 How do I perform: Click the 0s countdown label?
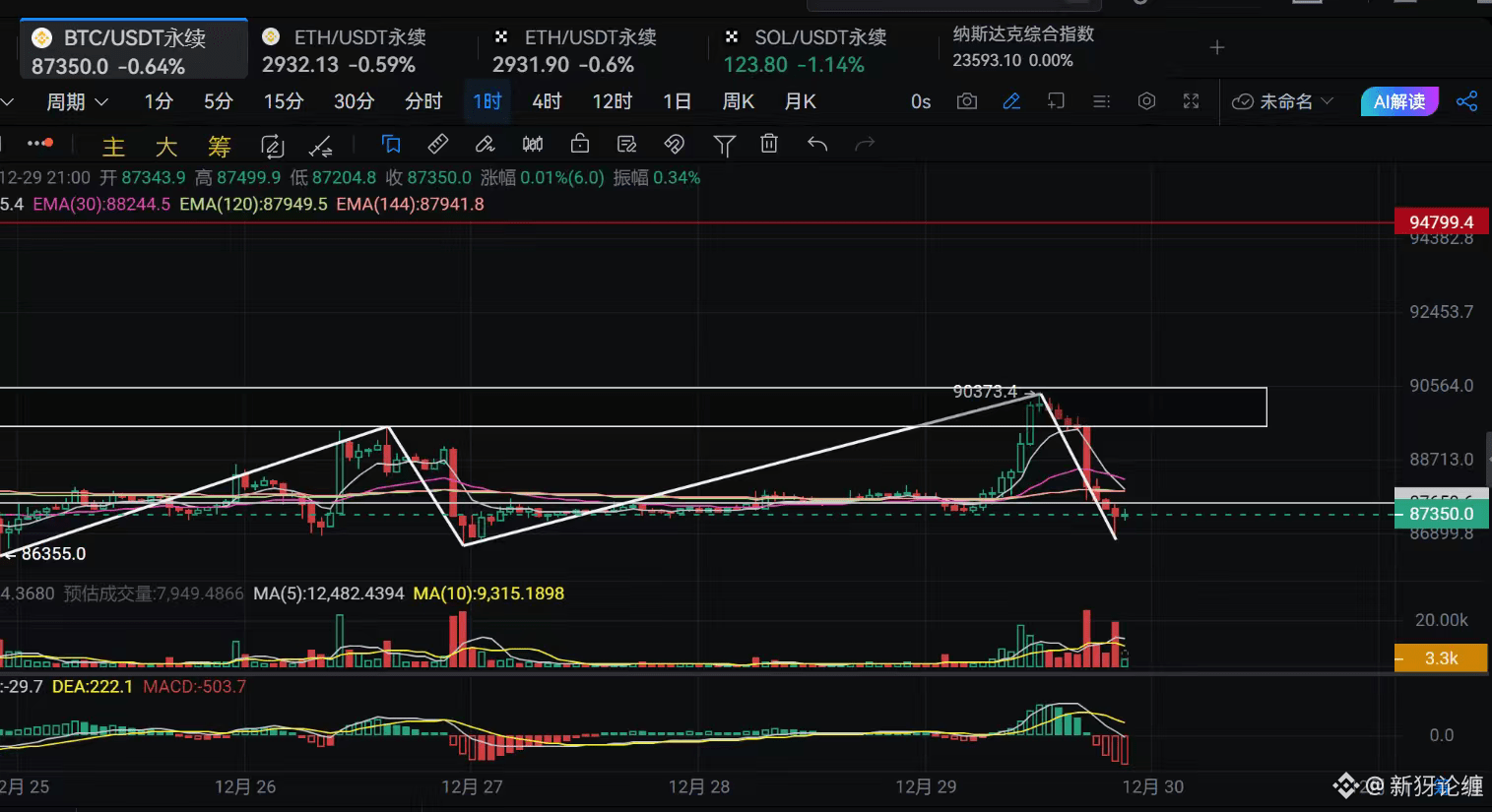[x=921, y=101]
